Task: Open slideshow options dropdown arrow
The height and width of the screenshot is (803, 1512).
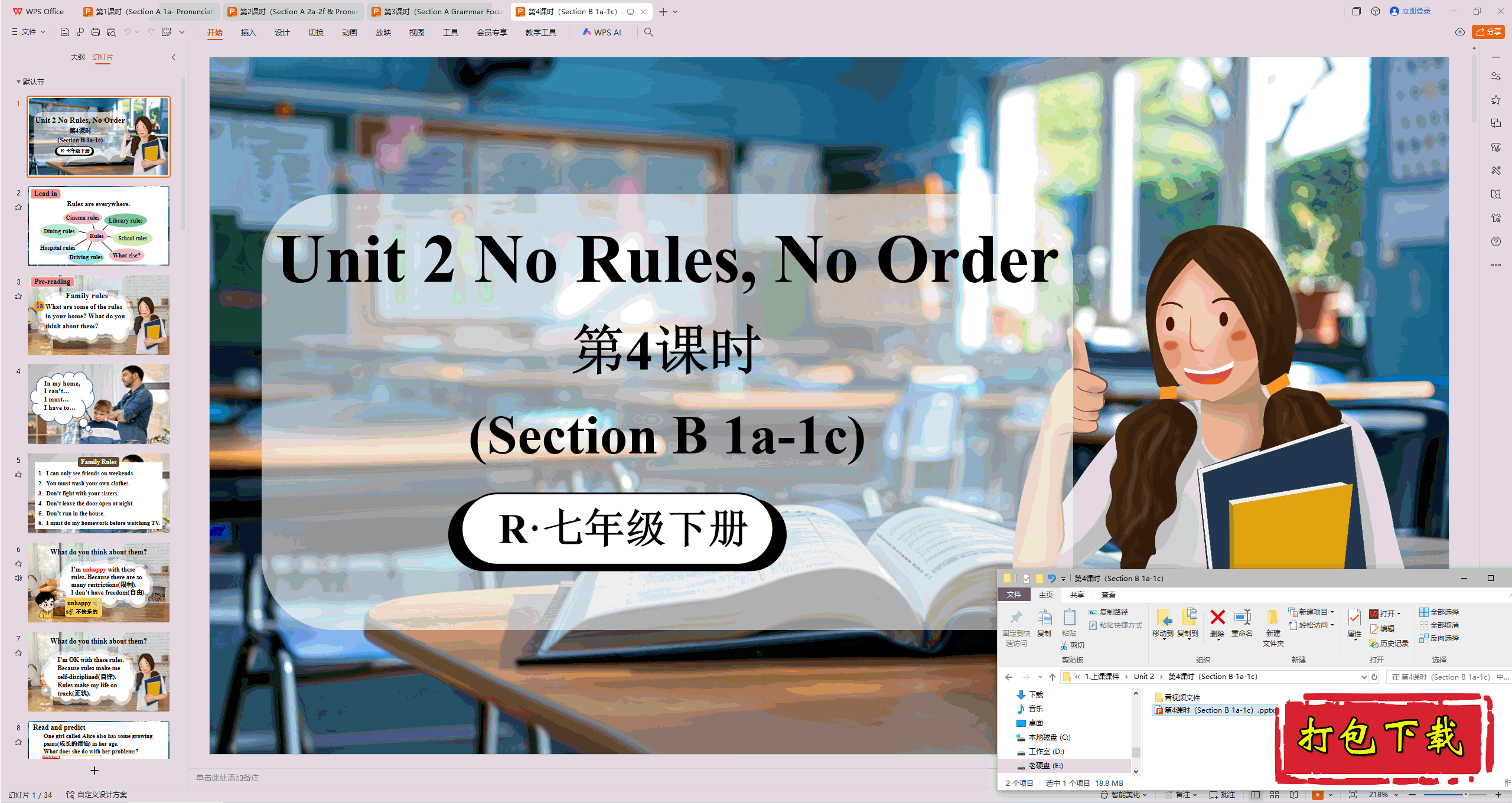Action: click(1331, 795)
